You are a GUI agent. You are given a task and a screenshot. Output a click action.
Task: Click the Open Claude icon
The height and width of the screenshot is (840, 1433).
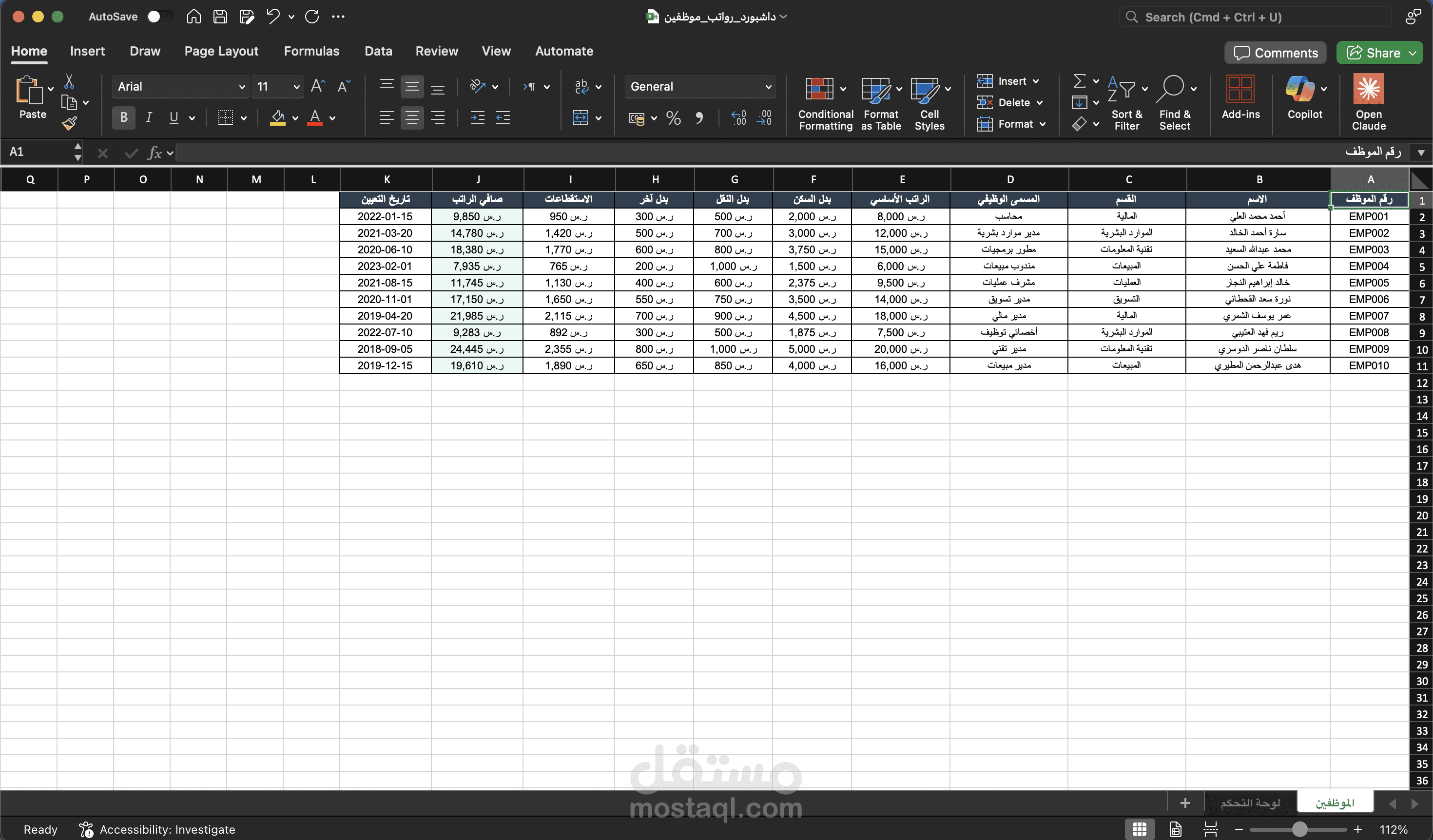click(1368, 89)
